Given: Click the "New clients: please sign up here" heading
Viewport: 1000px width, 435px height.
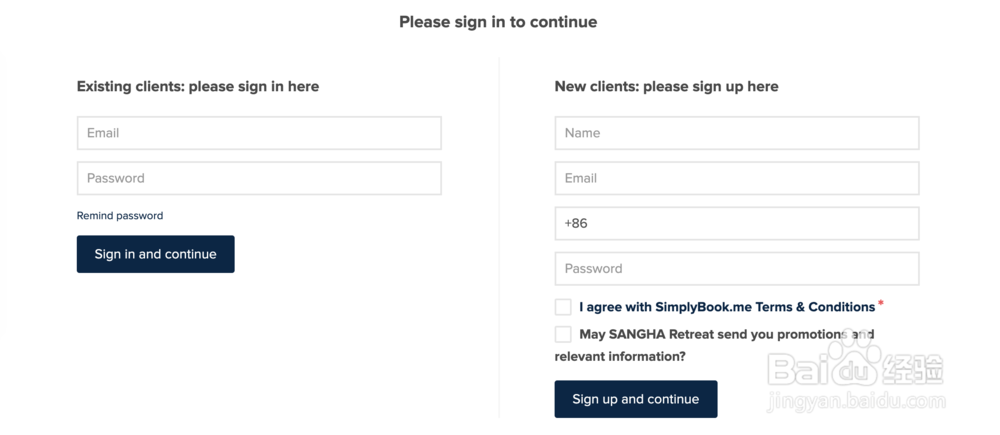Looking at the screenshot, I should (666, 87).
